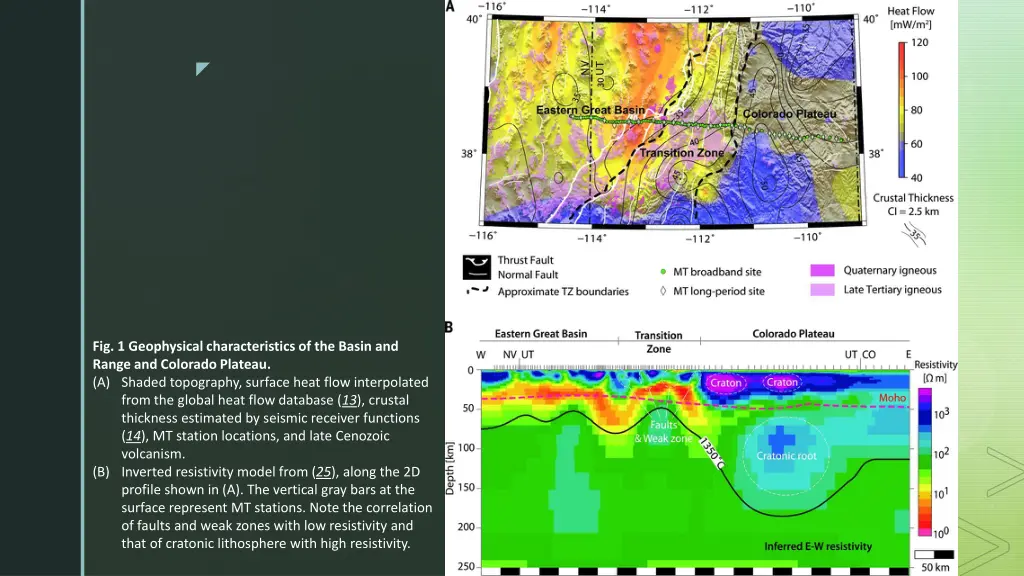The width and height of the screenshot is (1024, 576).
Task: Click the 'CO' state label above panel B
Action: point(869,355)
